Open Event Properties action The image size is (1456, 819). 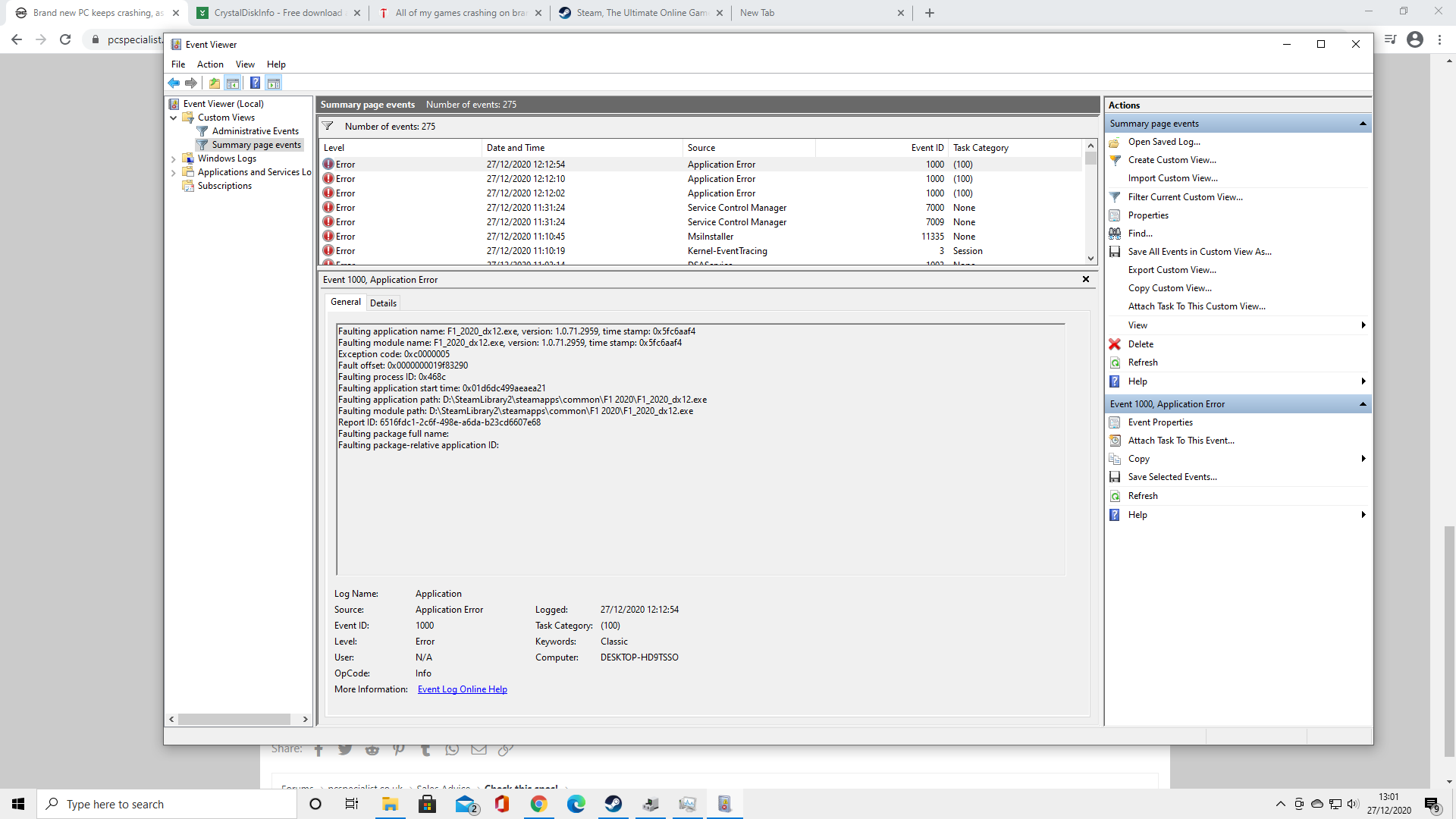click(x=1159, y=422)
